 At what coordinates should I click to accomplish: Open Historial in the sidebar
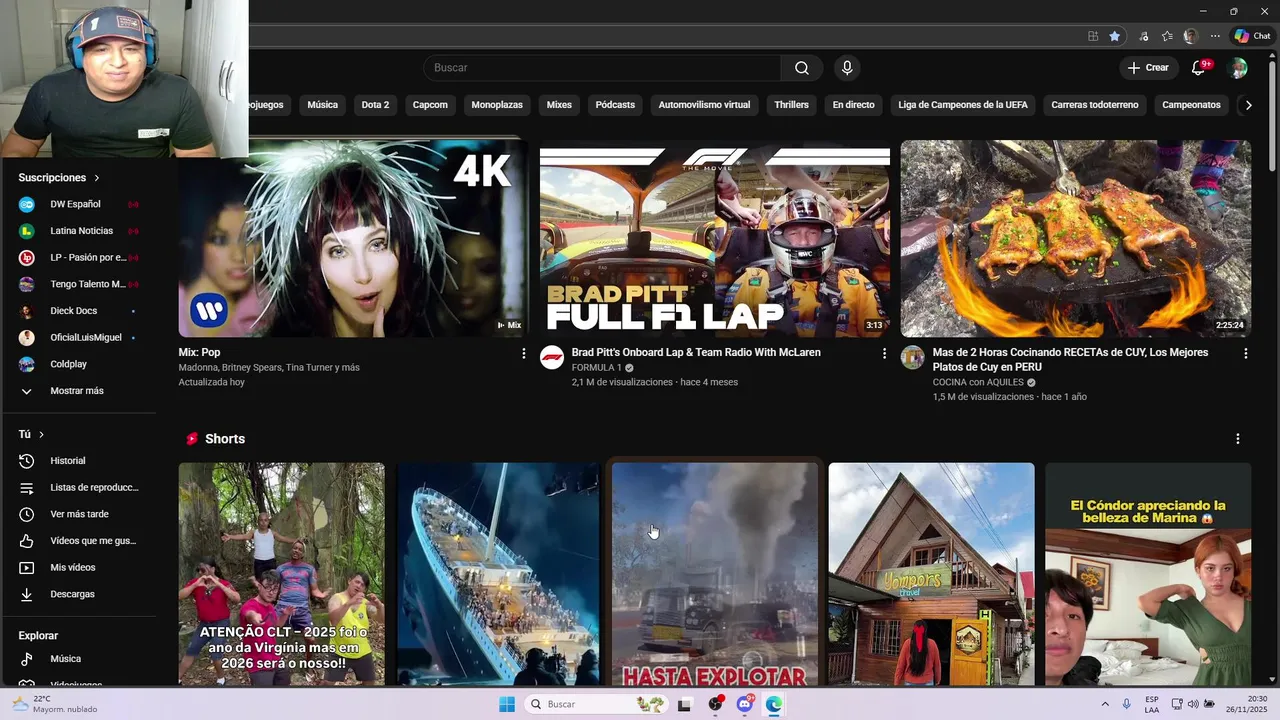[x=80, y=461]
